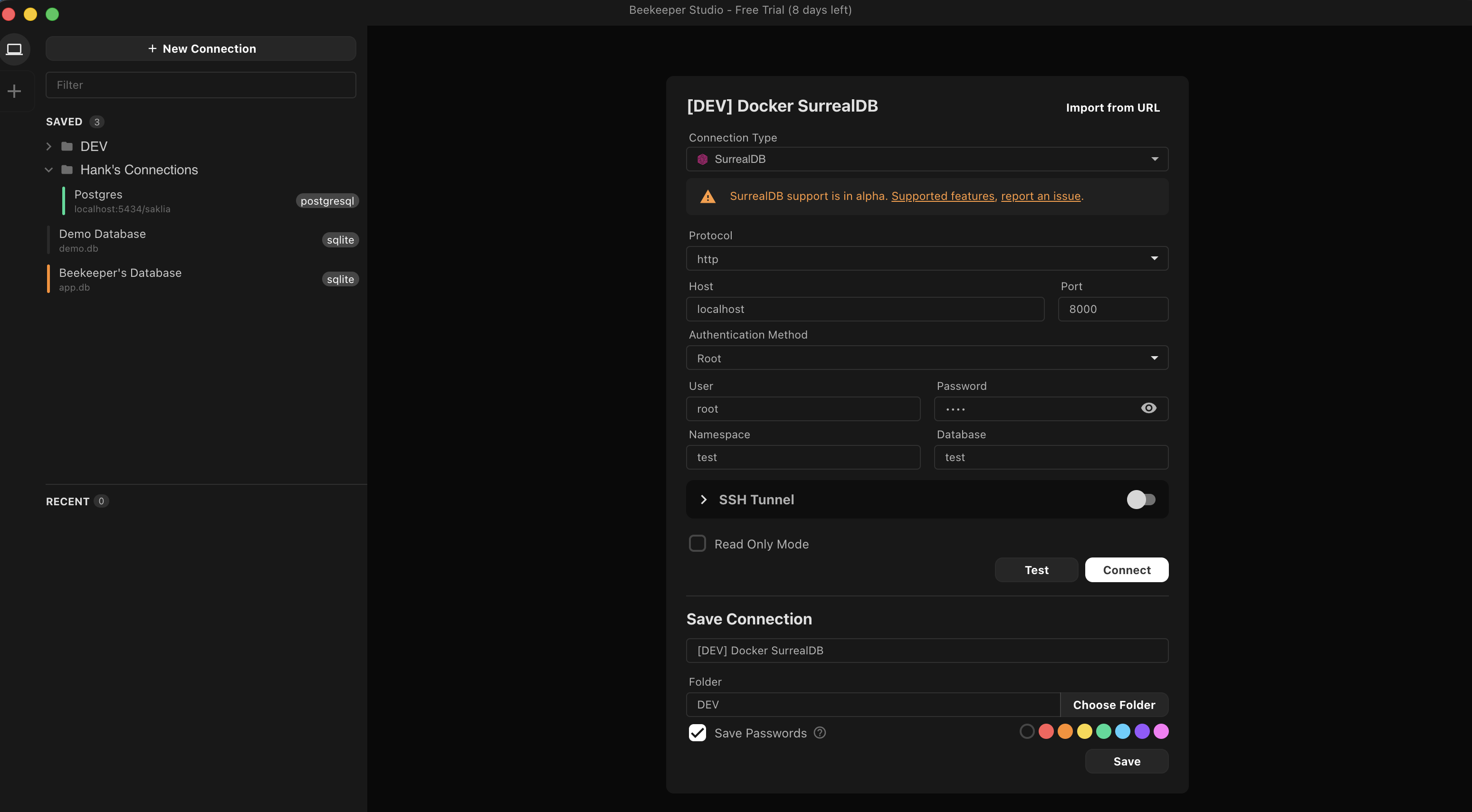Screen dimensions: 1472x812
Task: Click the Choose Folder button
Action: (1114, 705)
